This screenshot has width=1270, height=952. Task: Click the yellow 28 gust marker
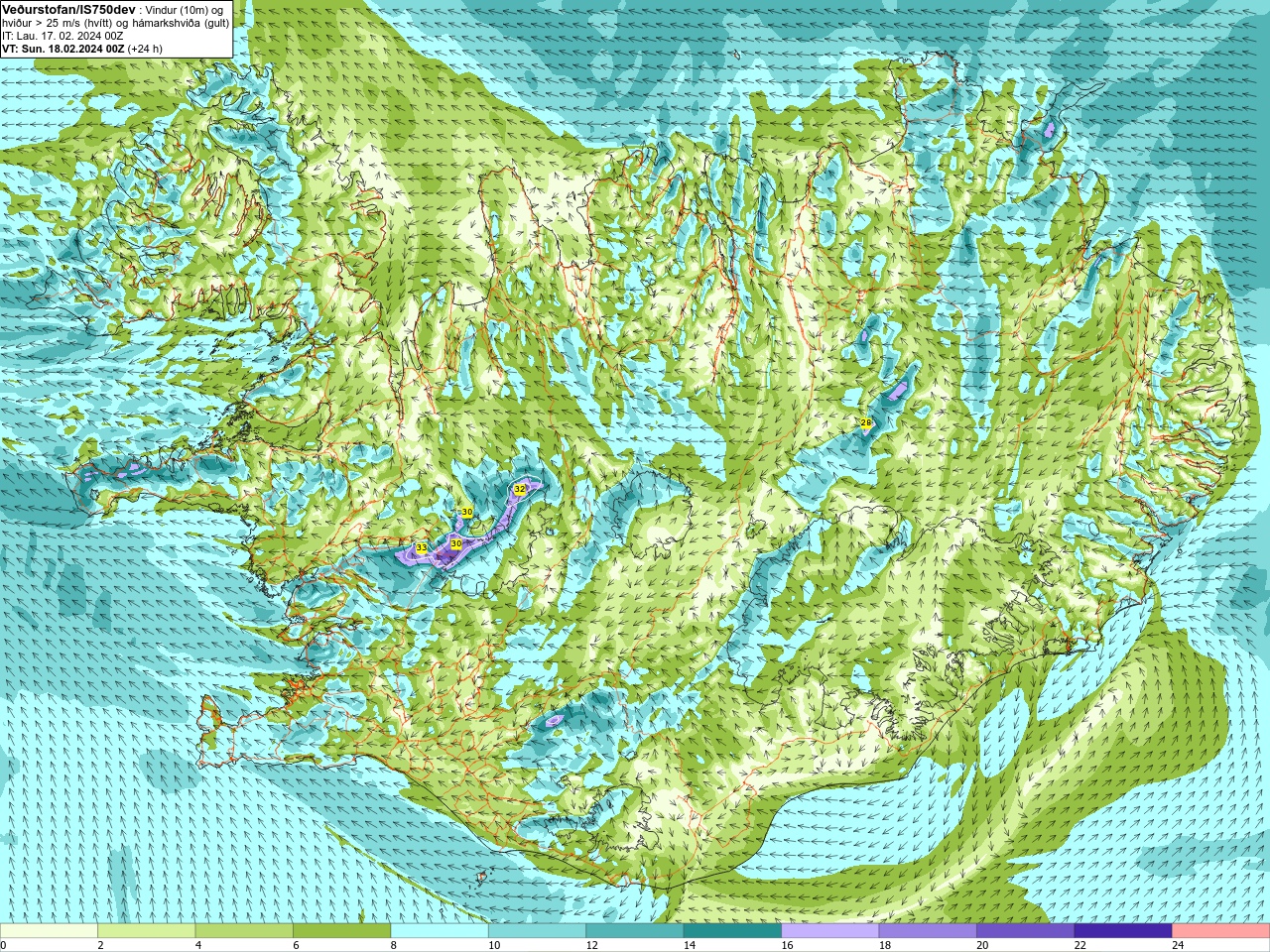(865, 423)
